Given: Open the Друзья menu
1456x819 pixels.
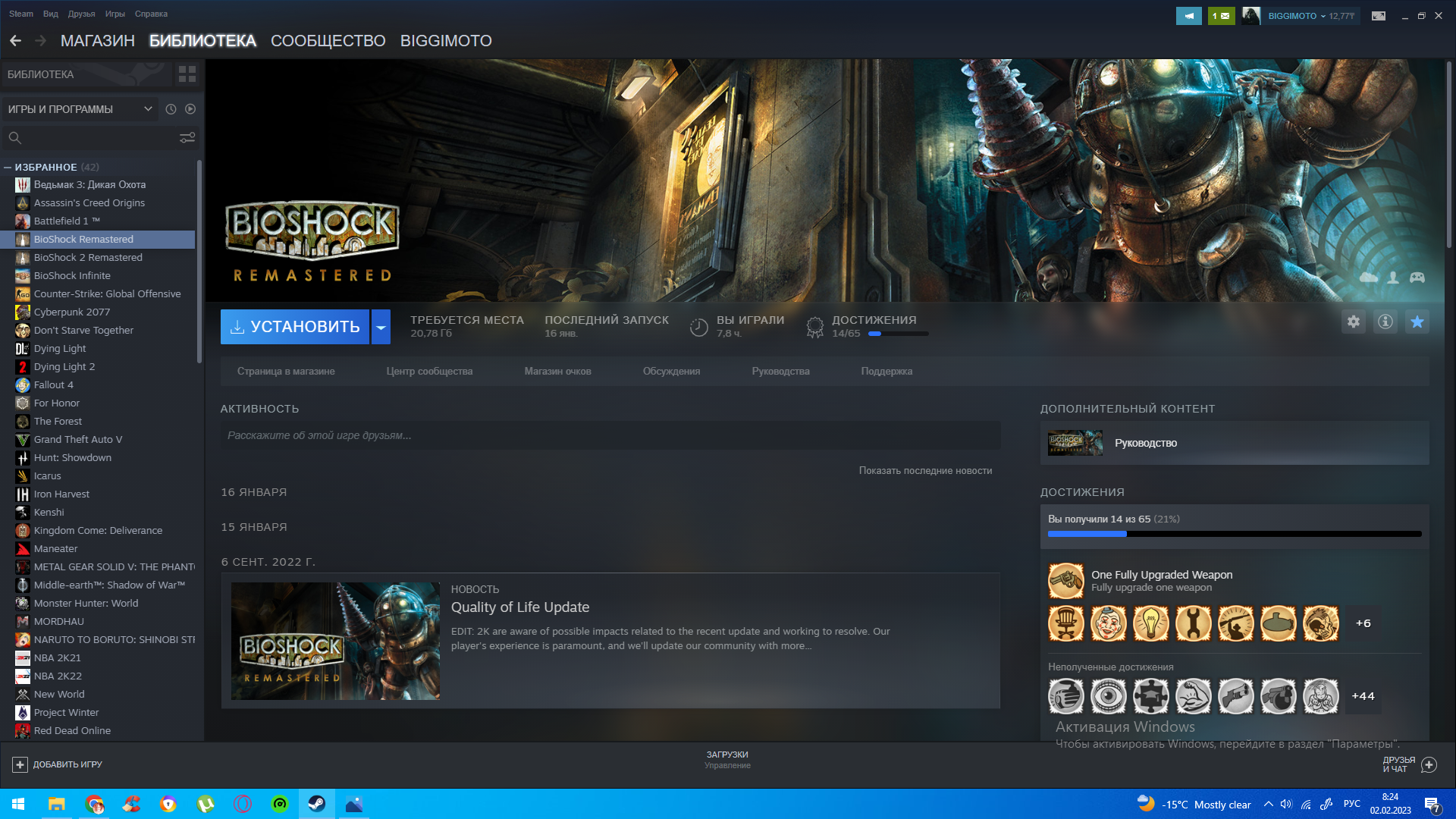Looking at the screenshot, I should tap(81, 14).
